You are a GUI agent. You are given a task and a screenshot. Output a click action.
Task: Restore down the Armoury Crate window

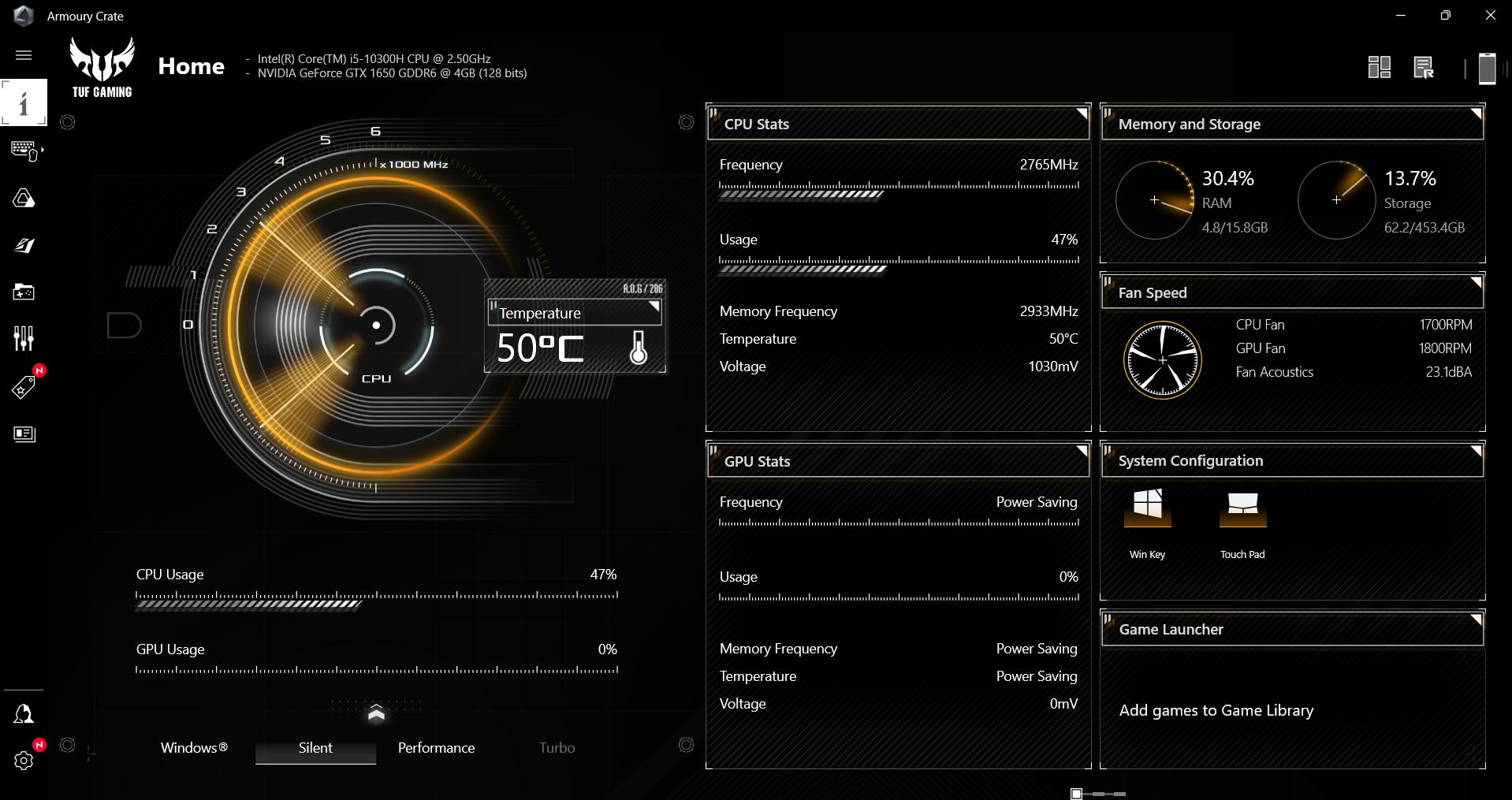pos(1445,16)
